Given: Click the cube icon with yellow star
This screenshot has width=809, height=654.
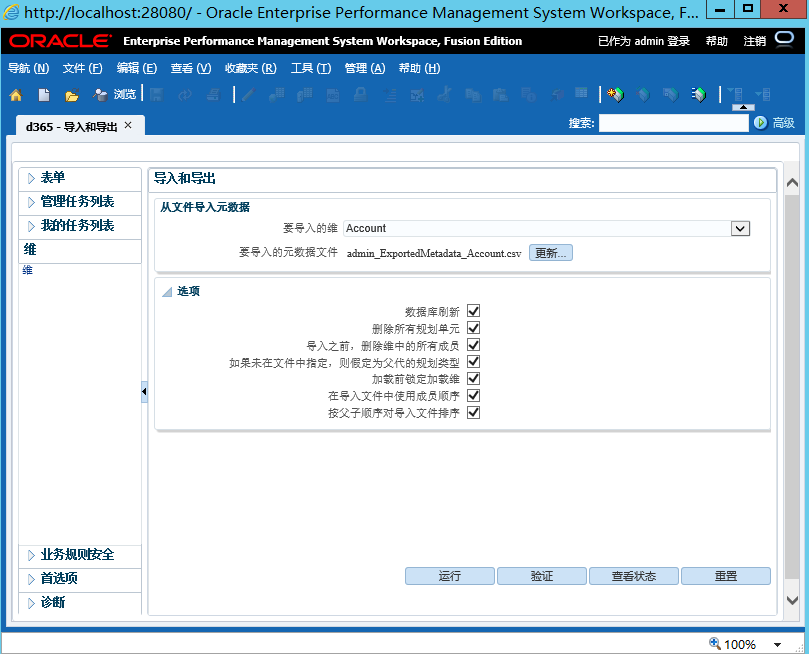Looking at the screenshot, I should tap(615, 94).
